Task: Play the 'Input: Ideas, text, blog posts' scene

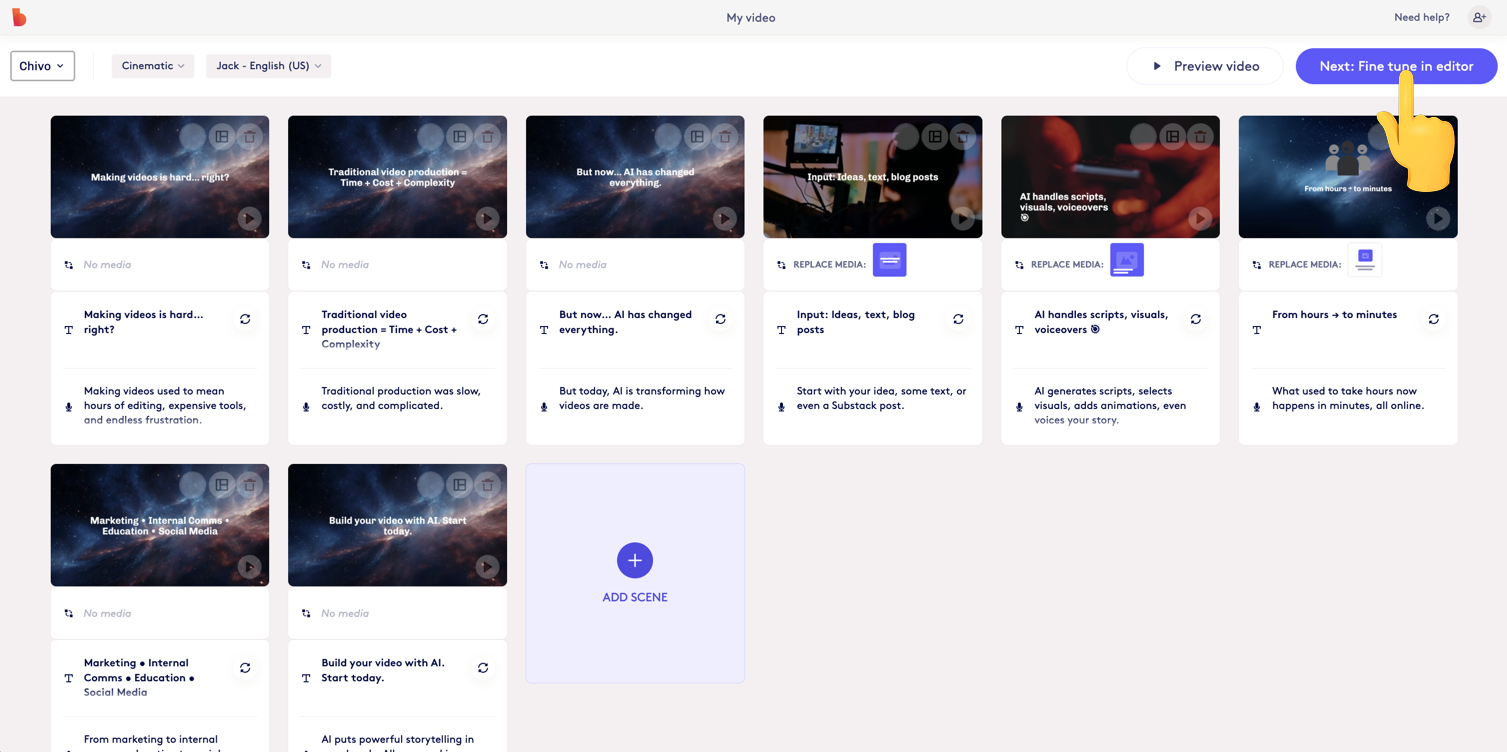Action: (x=962, y=218)
